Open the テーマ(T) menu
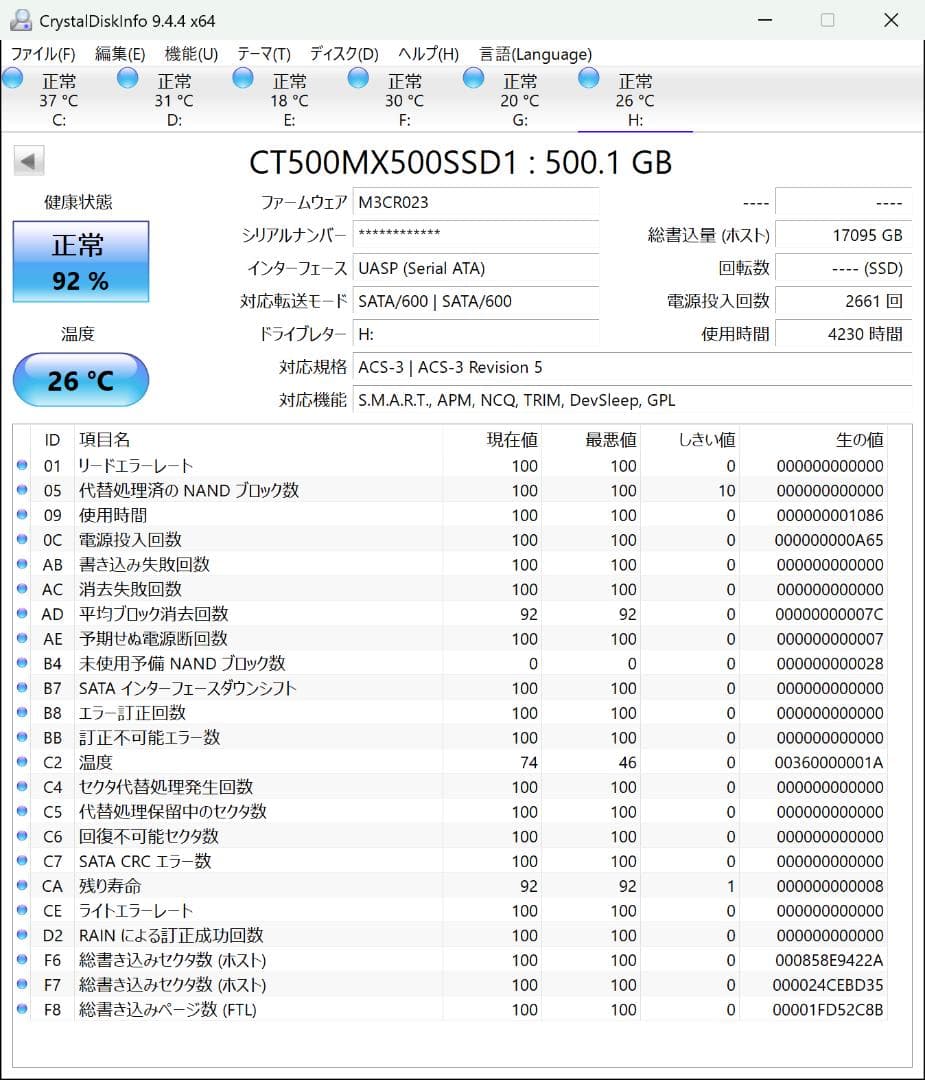 point(264,54)
